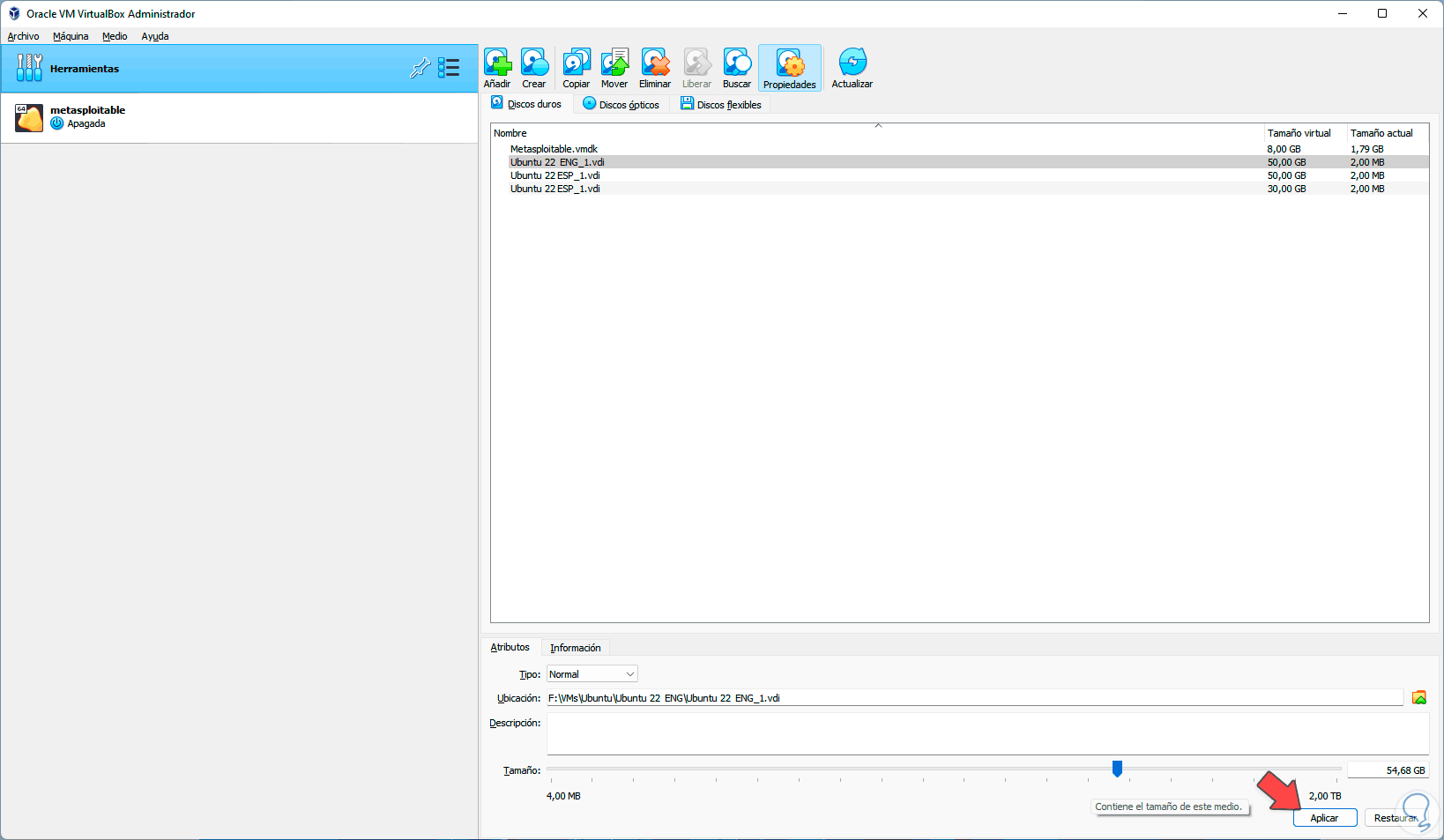
Task: Sort by the Tamaño actual column header
Action: [1388, 133]
